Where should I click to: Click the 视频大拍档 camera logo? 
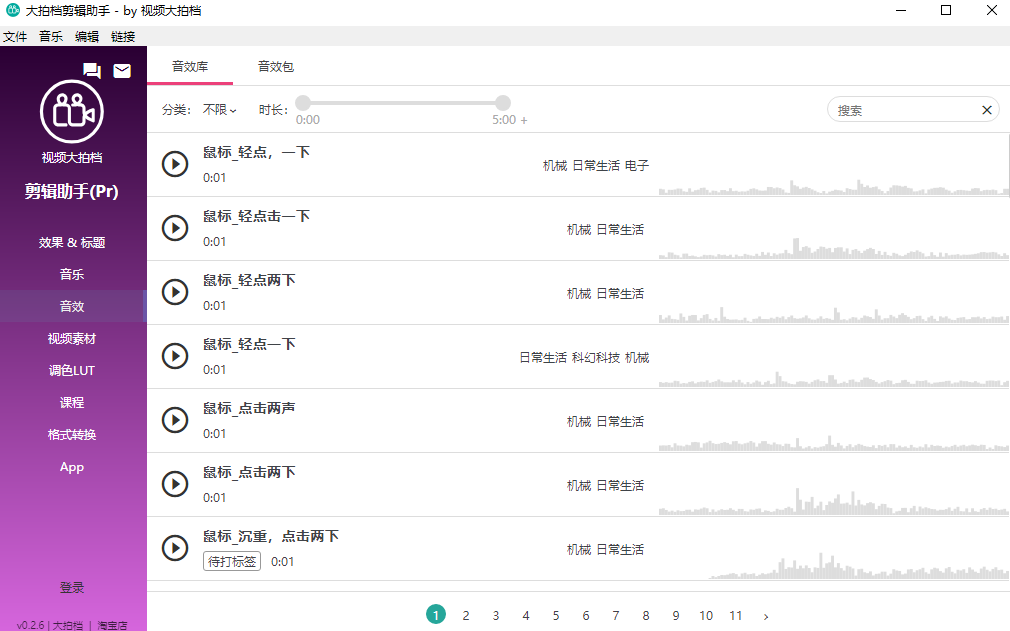(x=72, y=112)
